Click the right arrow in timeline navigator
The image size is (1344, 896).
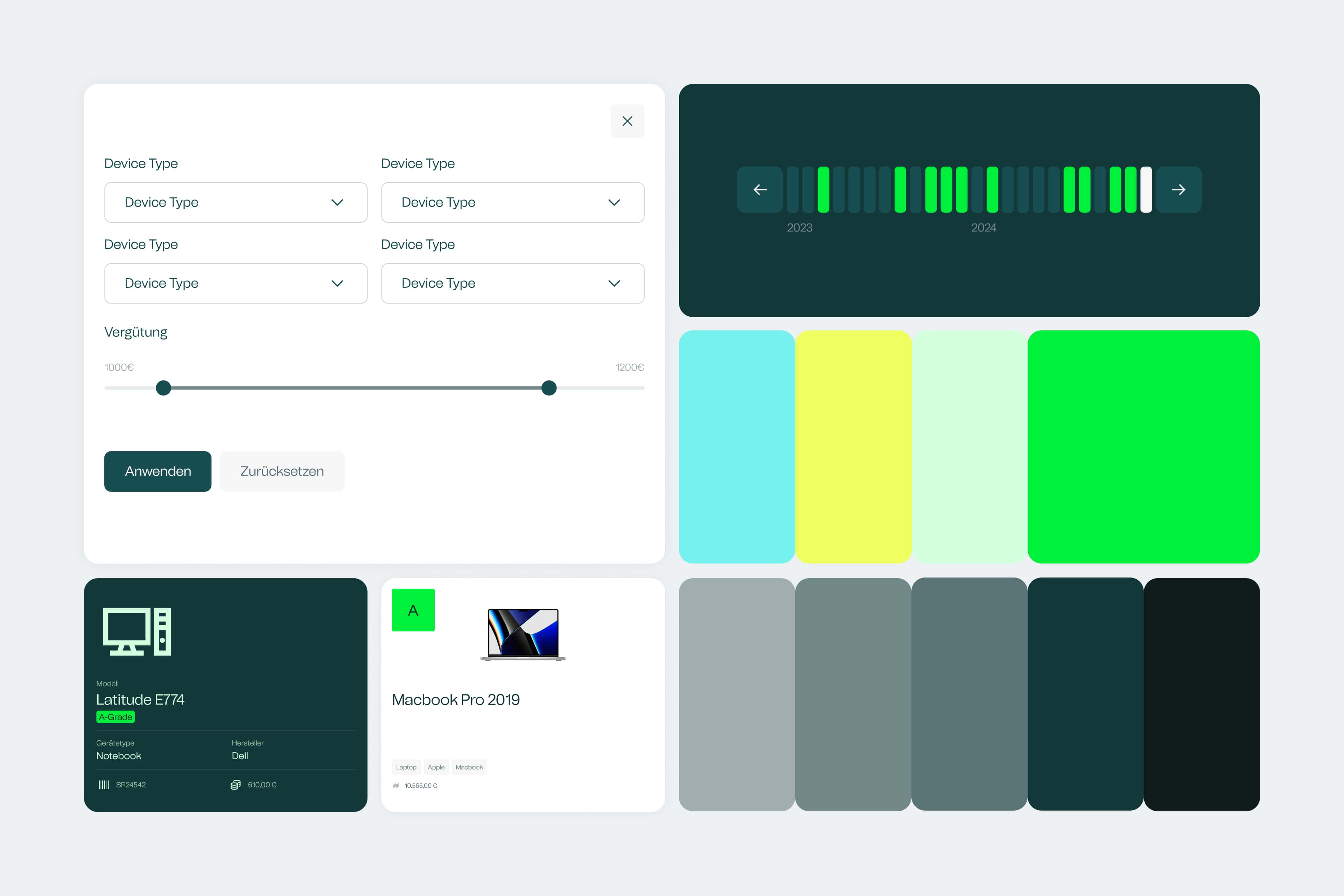[1178, 190]
